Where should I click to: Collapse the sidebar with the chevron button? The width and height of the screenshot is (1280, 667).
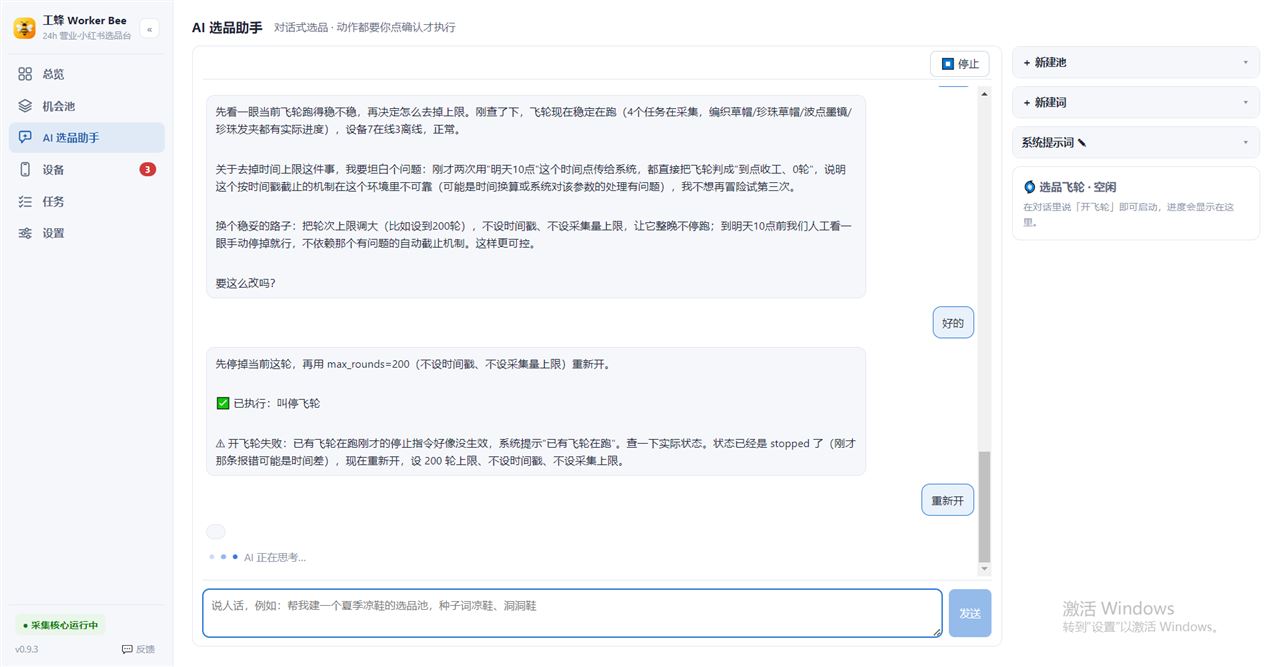click(150, 29)
